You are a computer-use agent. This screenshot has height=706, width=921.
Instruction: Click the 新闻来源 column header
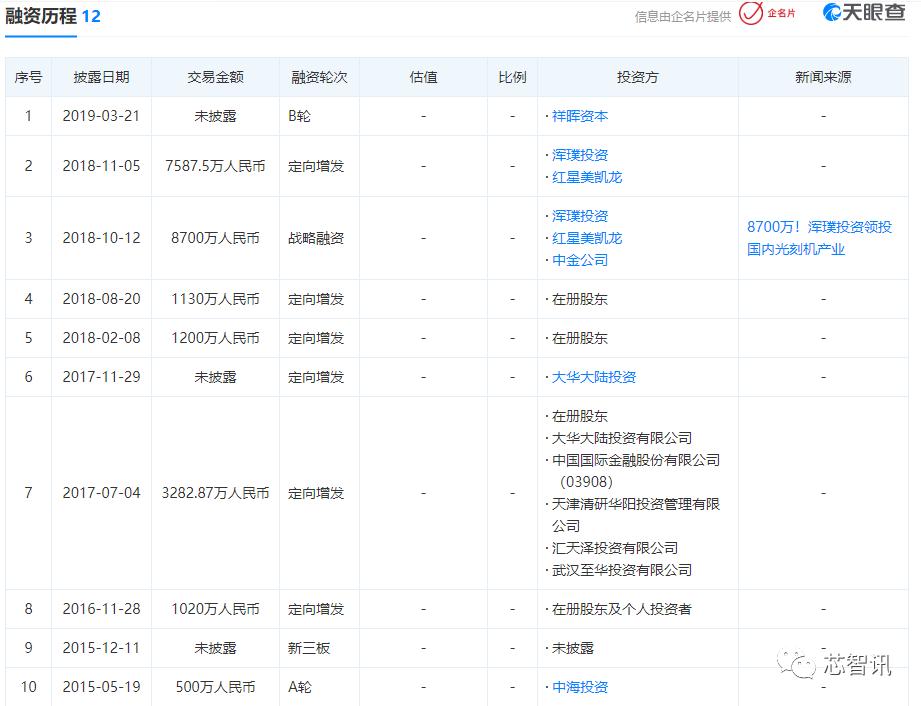coord(823,77)
